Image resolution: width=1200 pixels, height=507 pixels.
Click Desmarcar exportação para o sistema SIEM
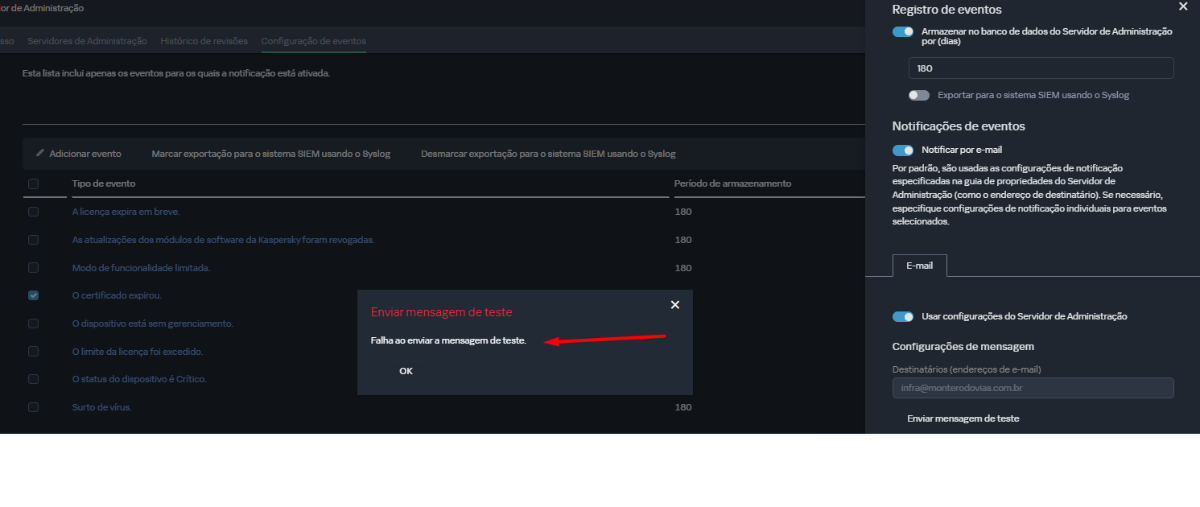click(549, 154)
